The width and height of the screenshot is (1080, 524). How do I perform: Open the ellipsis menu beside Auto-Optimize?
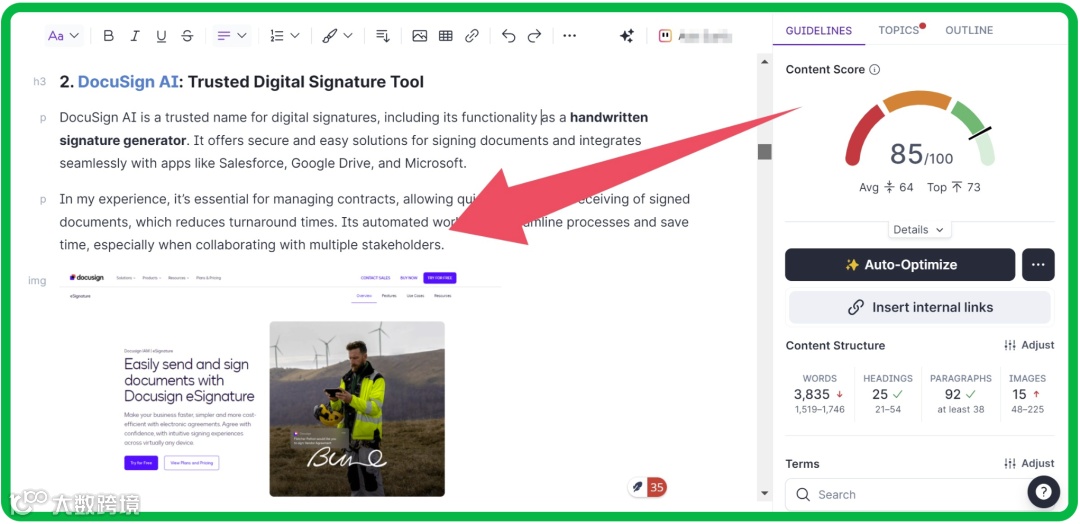pos(1039,265)
